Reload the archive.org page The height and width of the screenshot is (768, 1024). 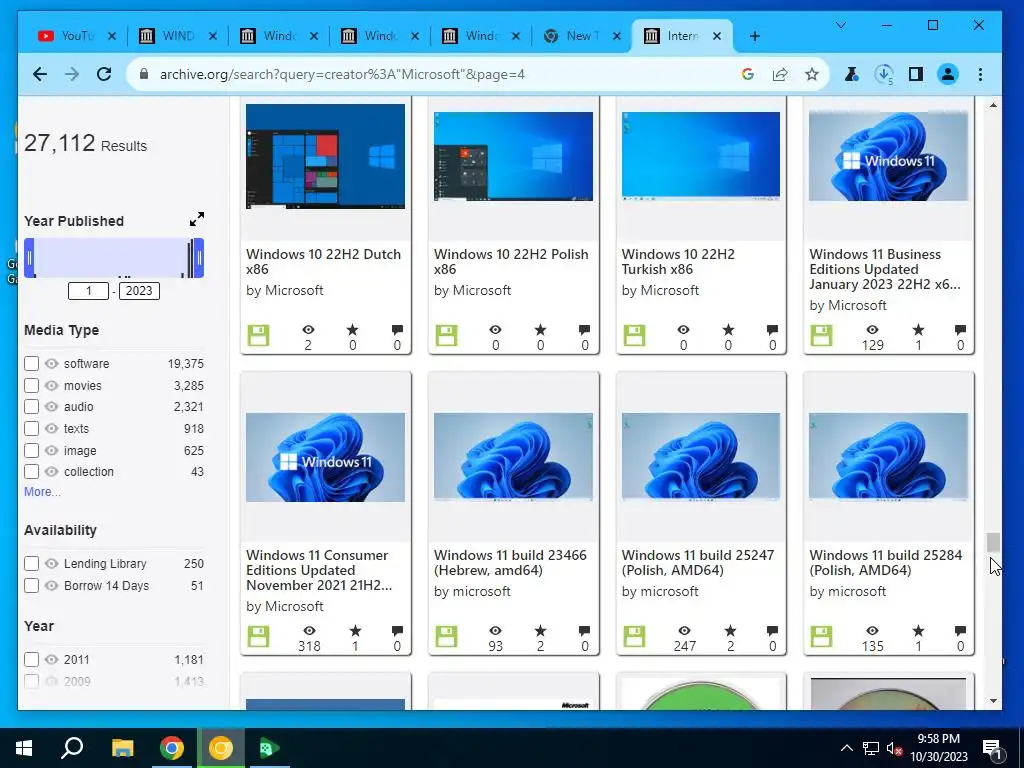pos(104,74)
